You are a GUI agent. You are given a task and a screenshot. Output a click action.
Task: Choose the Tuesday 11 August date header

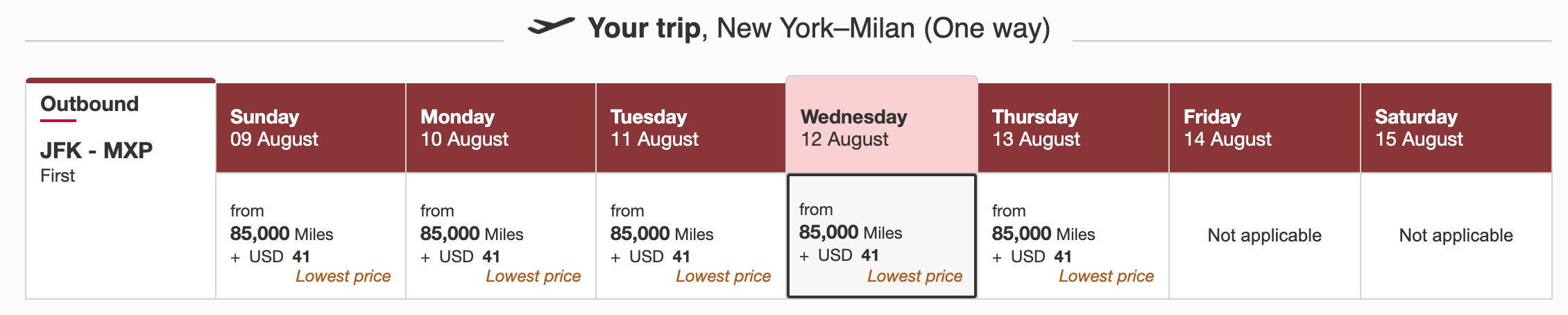tap(691, 128)
